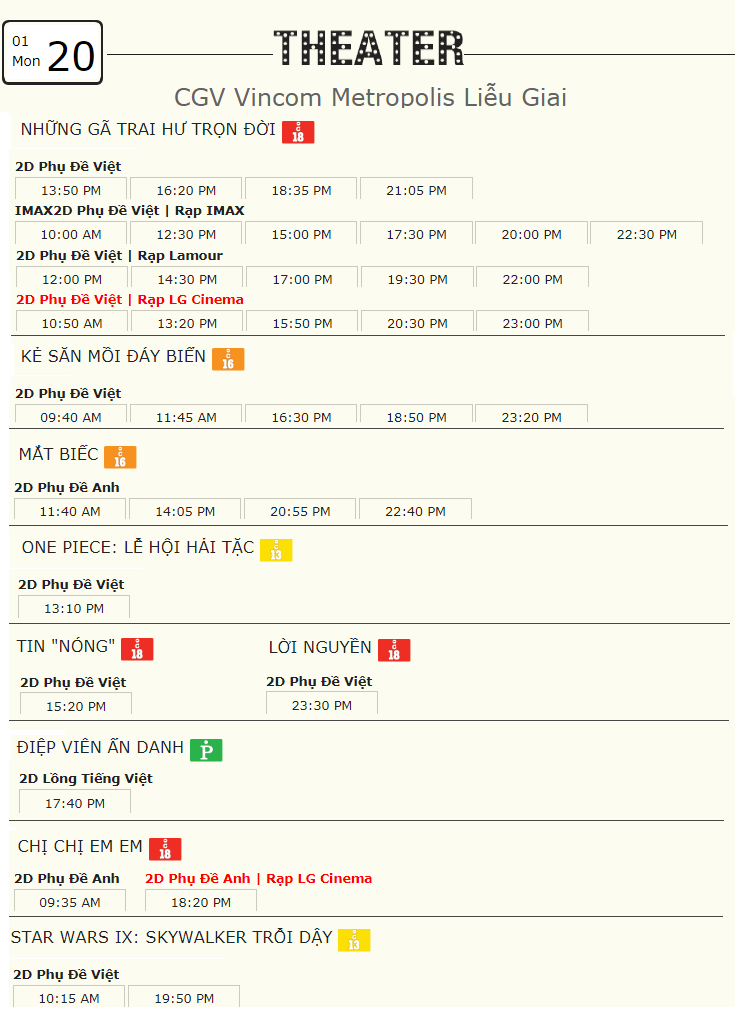
Task: Open the red 2D Phụ Đề Anh Rạp LG Cinema link
Action: pyautogui.click(x=259, y=878)
